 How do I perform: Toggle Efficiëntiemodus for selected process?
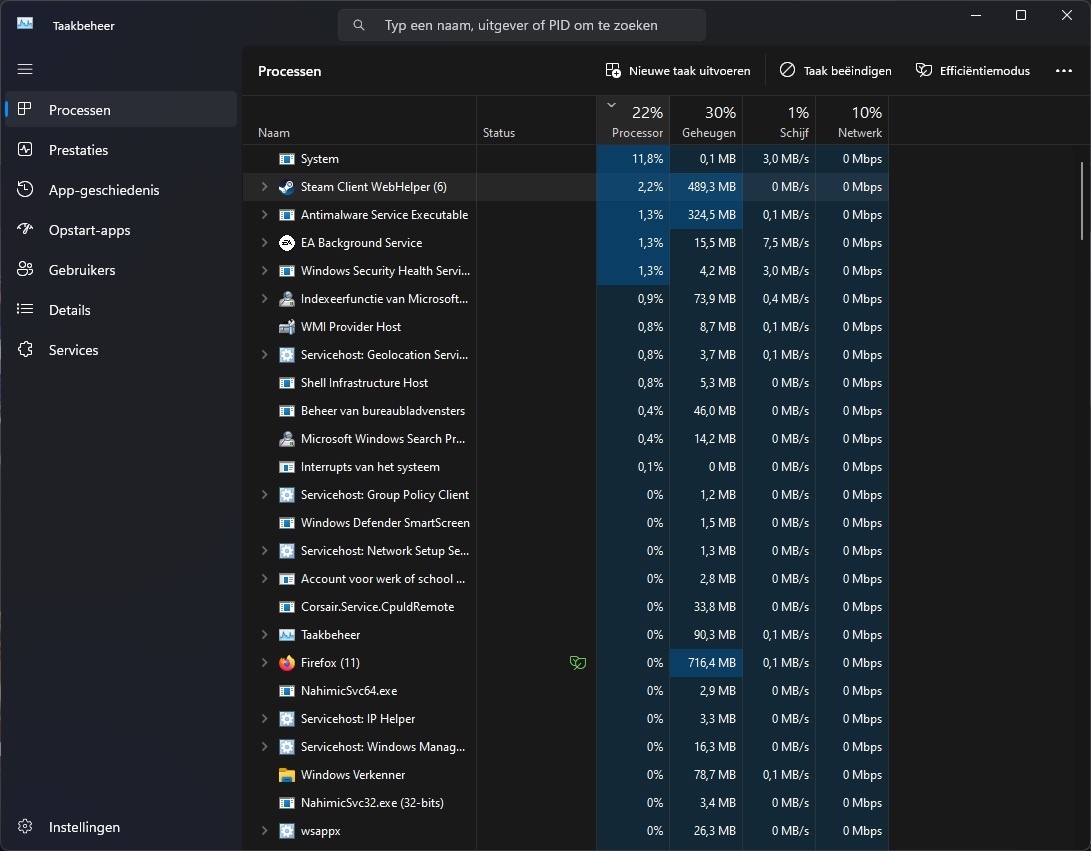(973, 70)
